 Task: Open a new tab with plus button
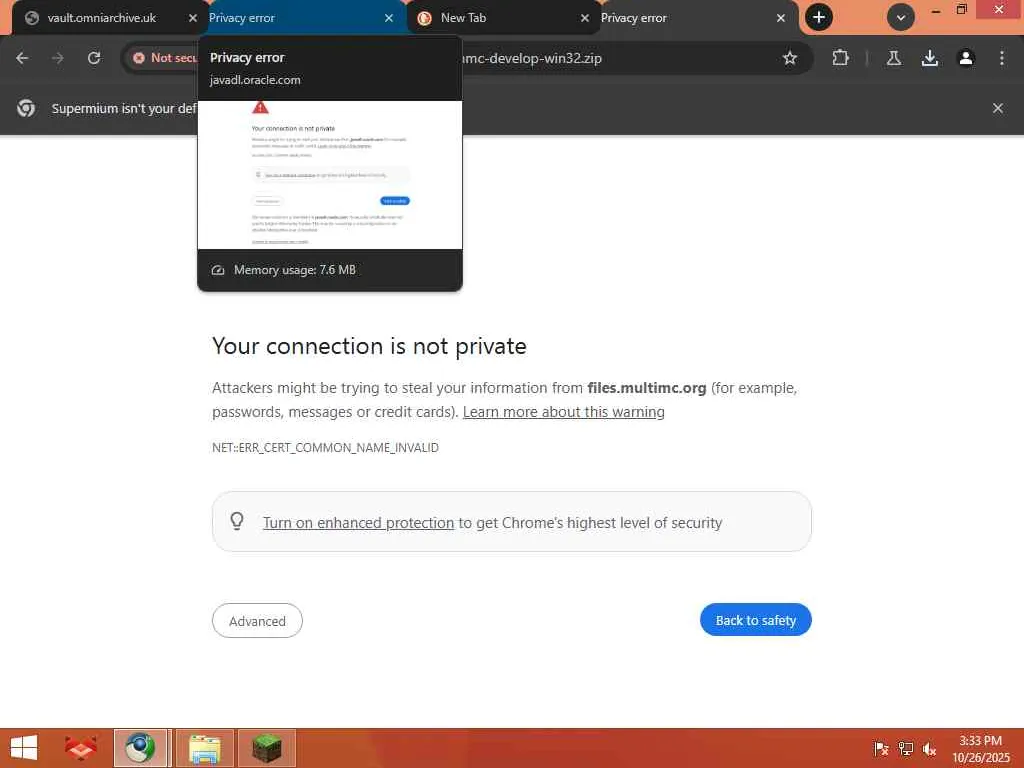tap(819, 18)
